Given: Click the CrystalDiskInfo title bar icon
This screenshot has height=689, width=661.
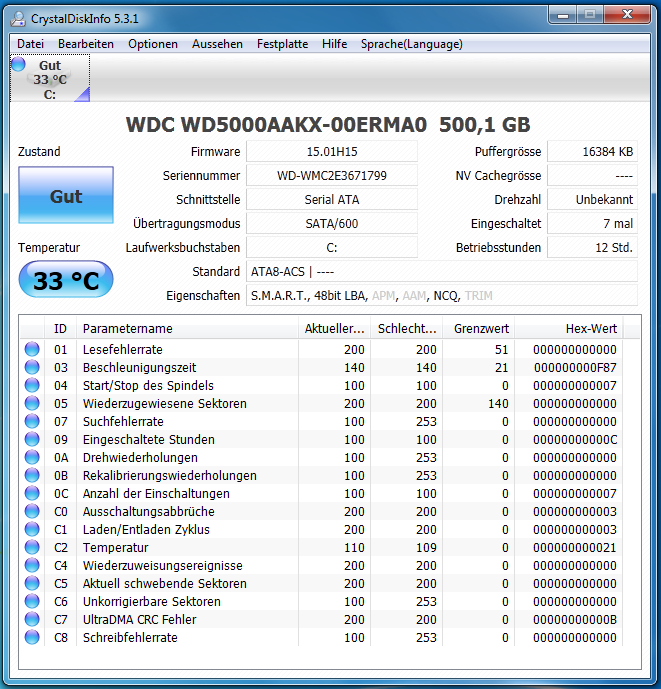Looking at the screenshot, I should pos(18,18).
